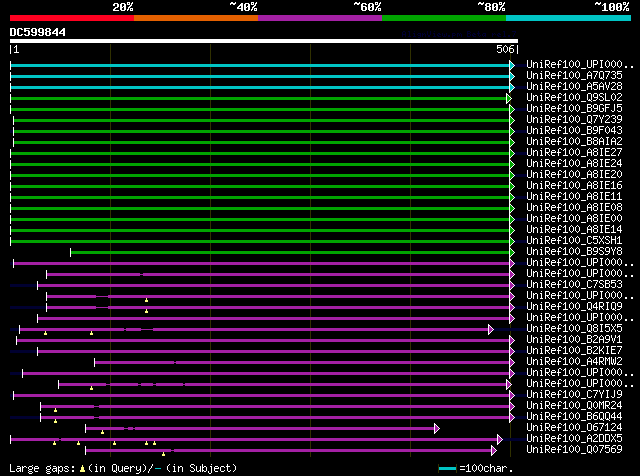This screenshot has height=476, width=640.
Task: Select the UniRef100_A8IE27 label
Action: coord(574,153)
